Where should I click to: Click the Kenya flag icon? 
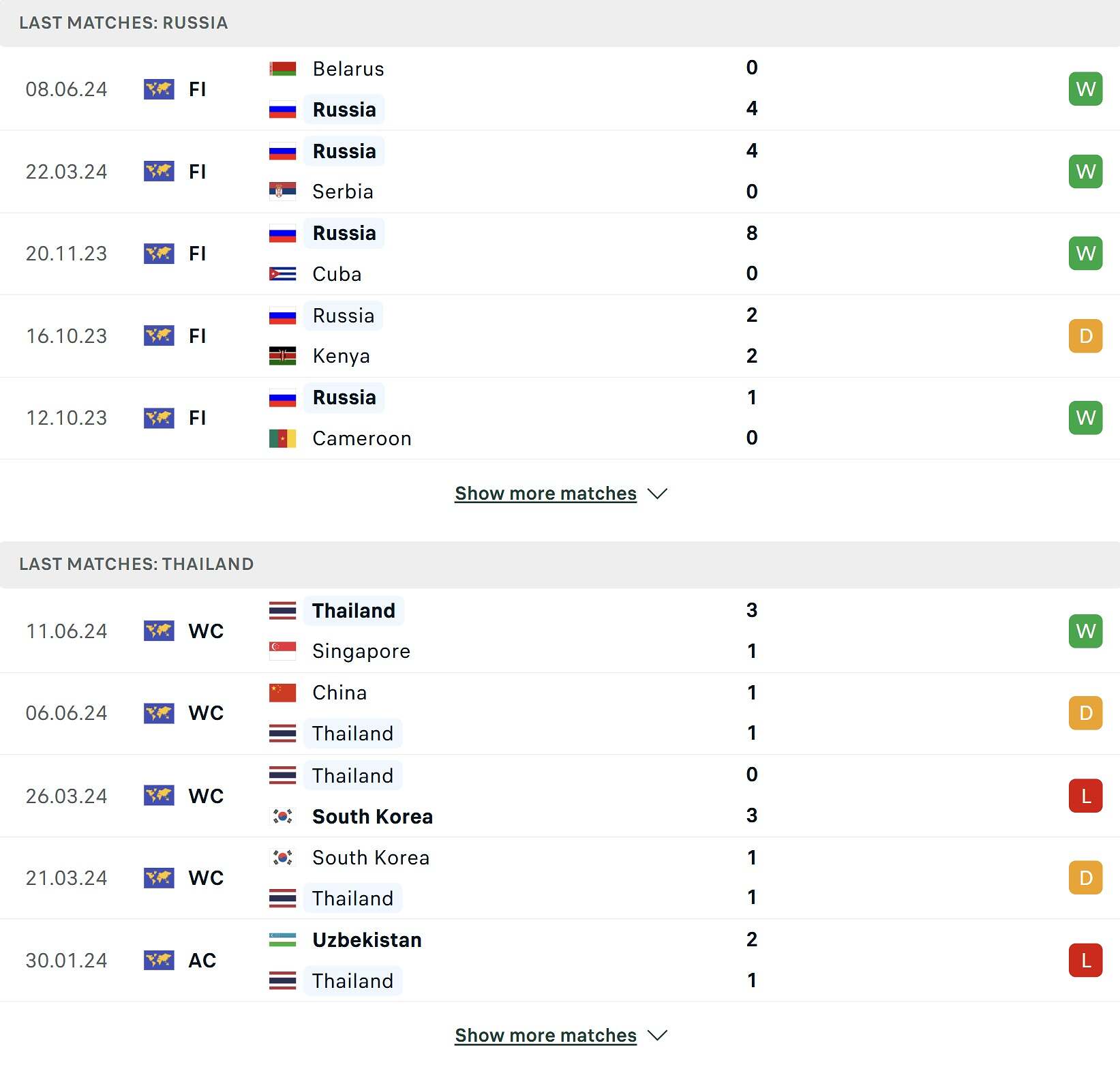[282, 356]
